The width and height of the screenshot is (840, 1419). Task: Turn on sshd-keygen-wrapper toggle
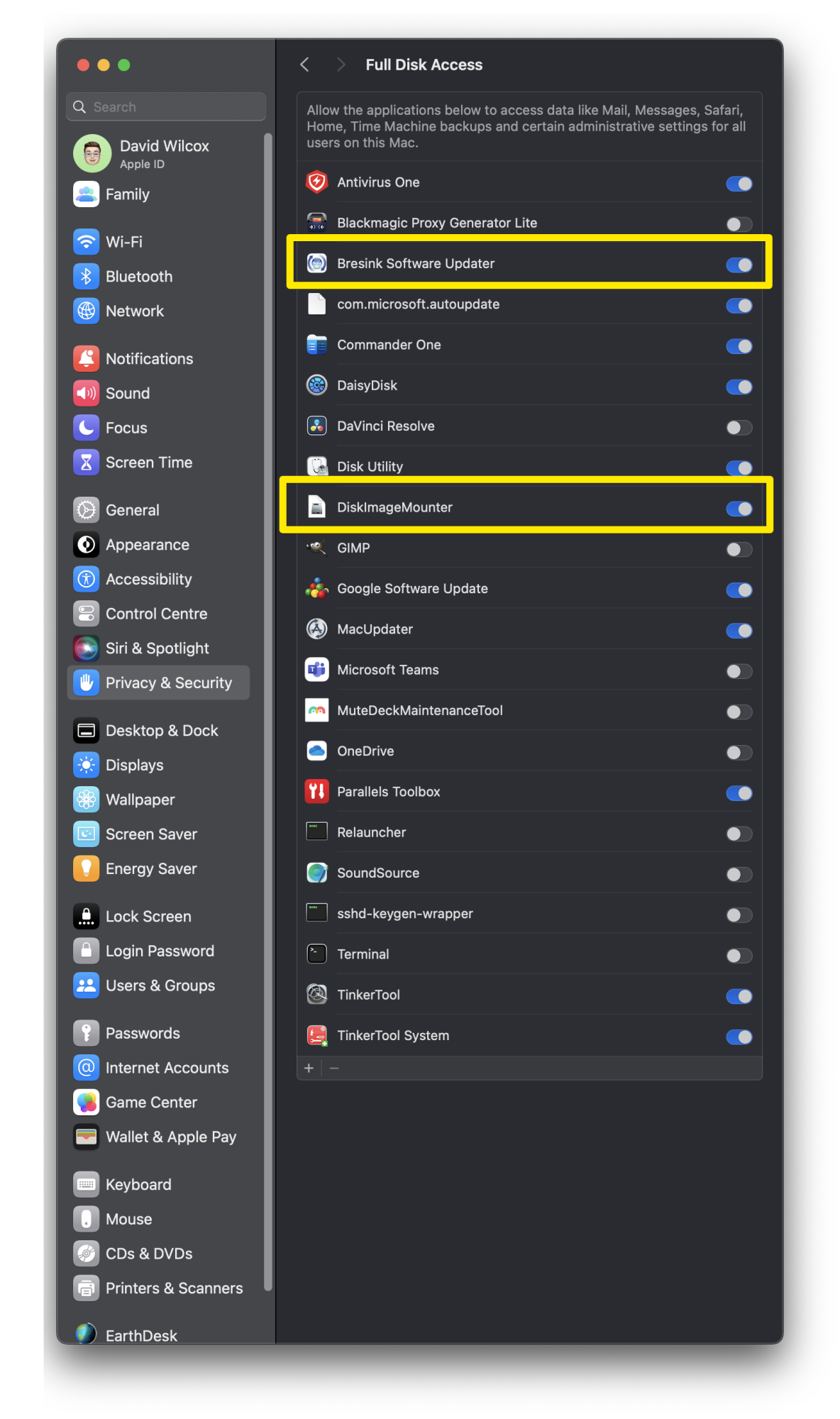(x=739, y=915)
